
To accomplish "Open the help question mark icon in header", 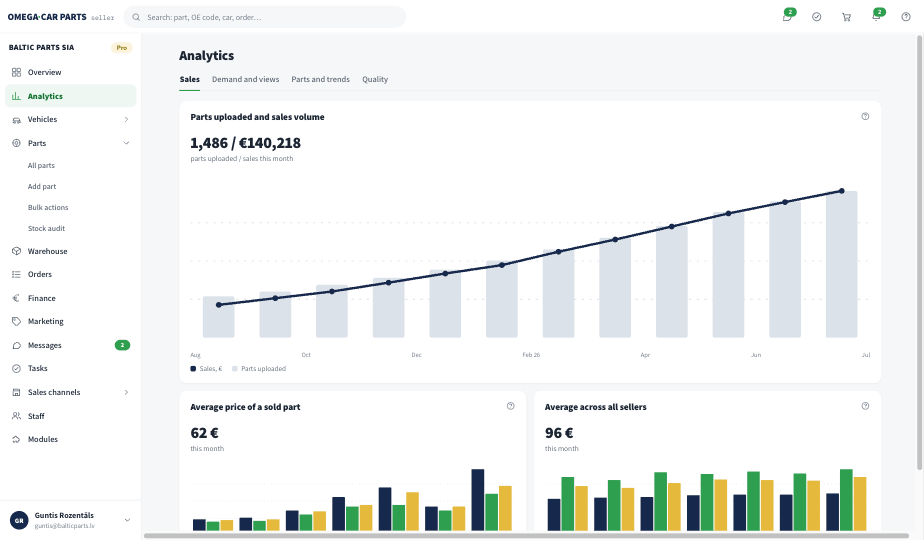I will [x=906, y=17].
